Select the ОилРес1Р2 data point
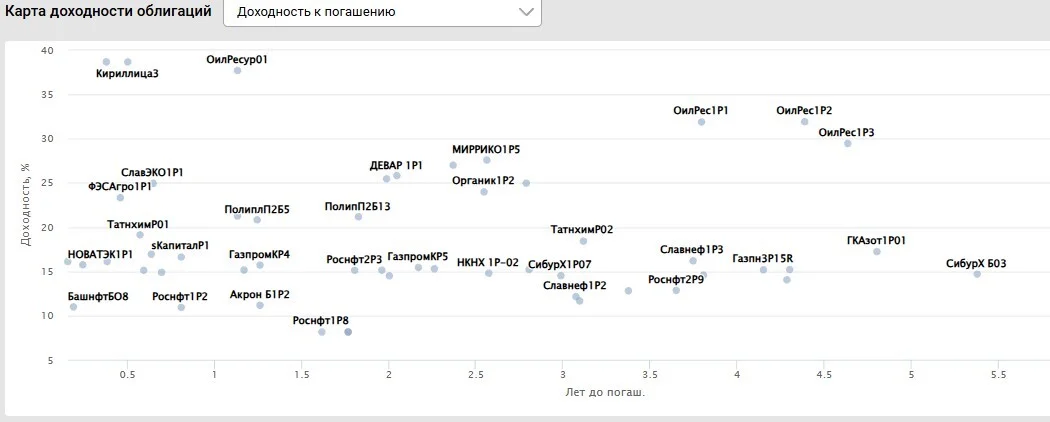 [x=804, y=122]
